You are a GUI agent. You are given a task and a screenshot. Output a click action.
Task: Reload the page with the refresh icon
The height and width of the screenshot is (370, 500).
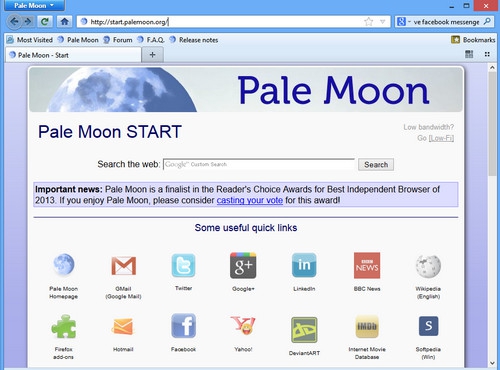(45, 22)
